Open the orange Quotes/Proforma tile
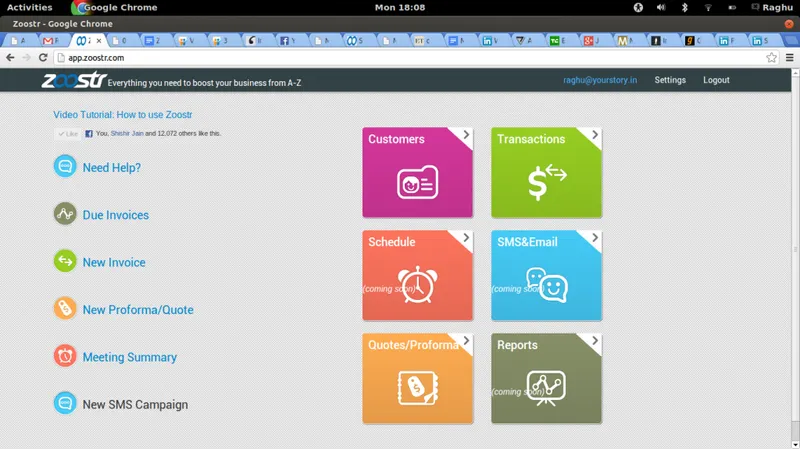This screenshot has width=800, height=449. 416,380
